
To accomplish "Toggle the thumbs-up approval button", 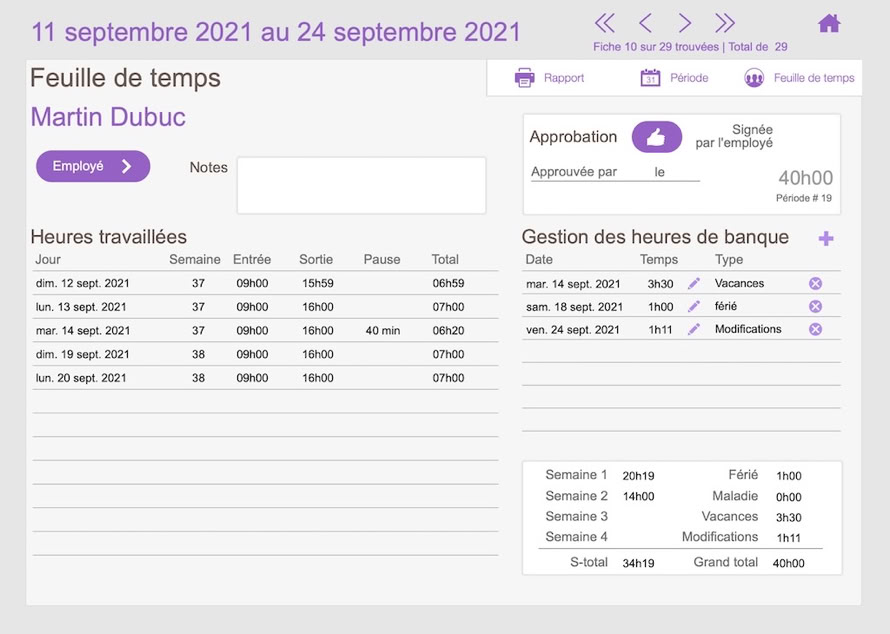I will [656, 137].
